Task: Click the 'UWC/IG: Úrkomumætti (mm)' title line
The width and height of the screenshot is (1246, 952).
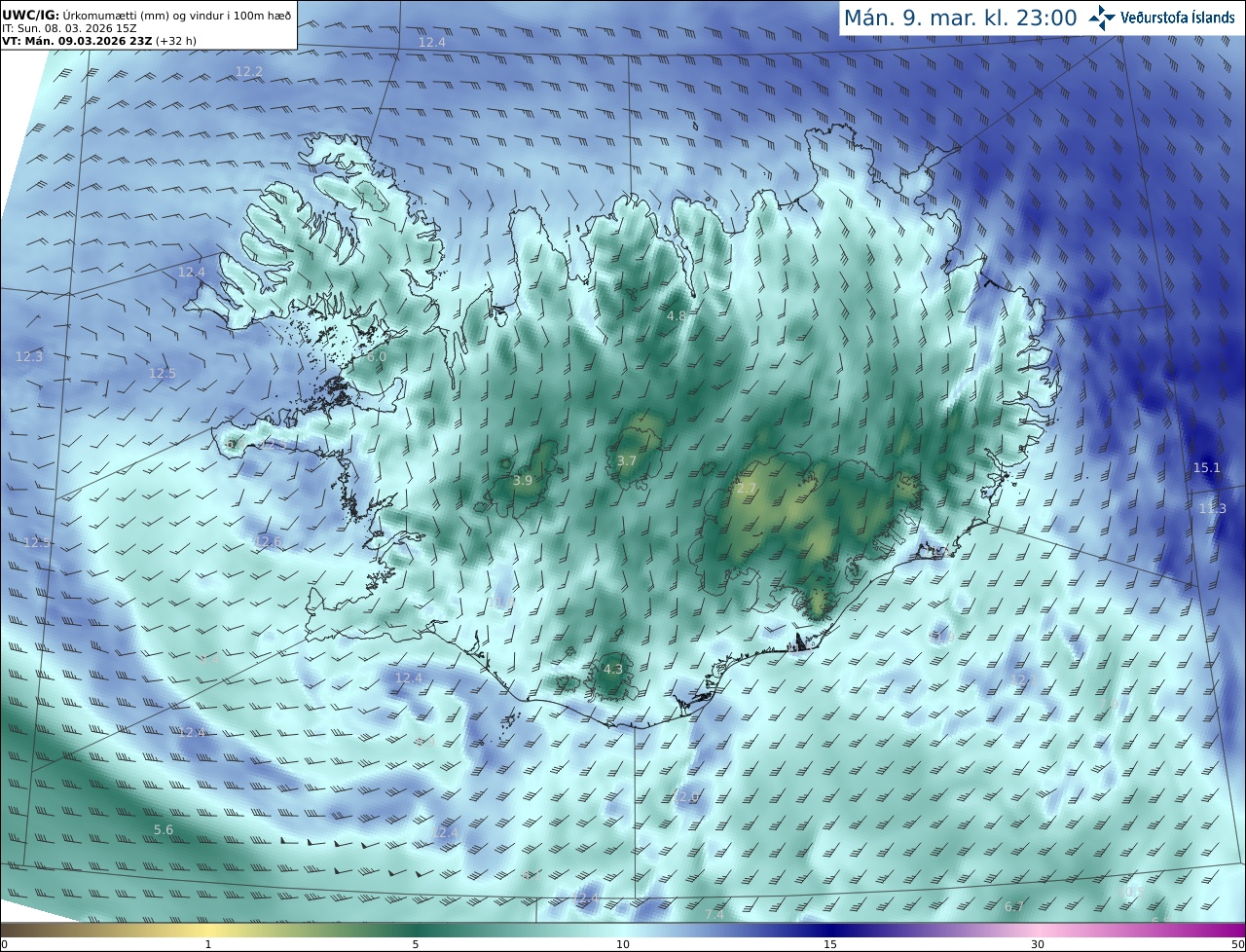Action: click(146, 15)
